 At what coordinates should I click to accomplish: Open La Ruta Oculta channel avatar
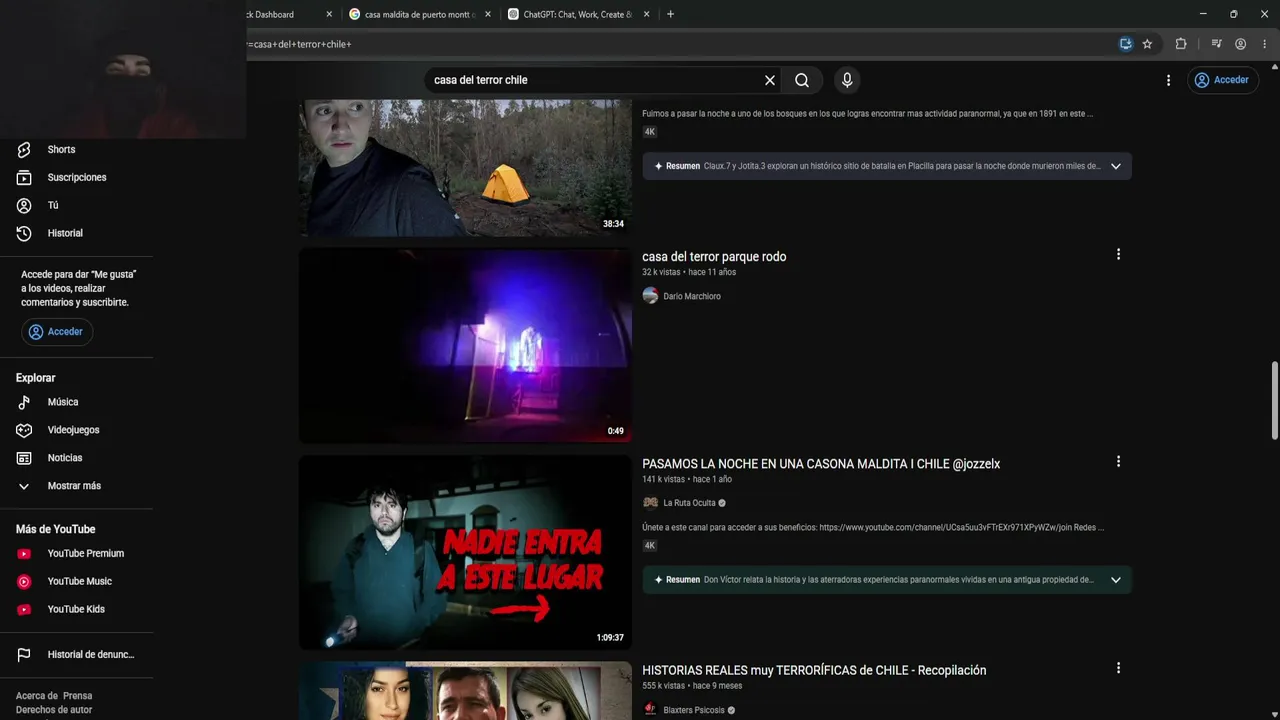[650, 503]
